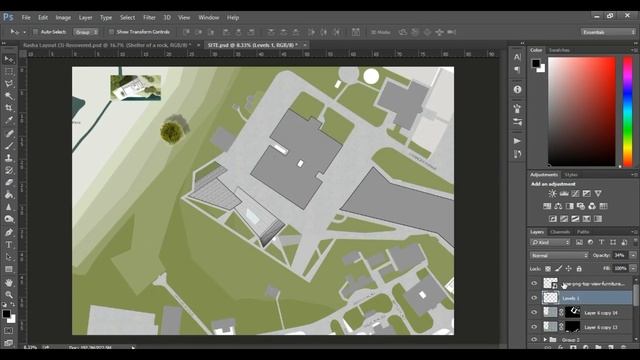Viewport: 640px width, 360px height.
Task: Open the Info panel icon
Action: [x=517, y=89]
